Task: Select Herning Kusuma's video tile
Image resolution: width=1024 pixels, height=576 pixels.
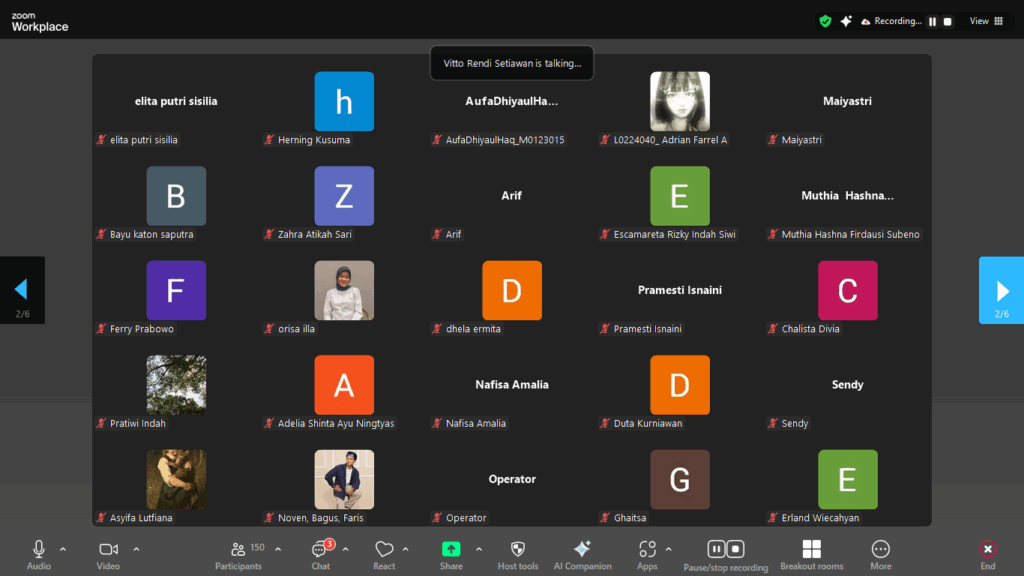Action: pyautogui.click(x=344, y=101)
